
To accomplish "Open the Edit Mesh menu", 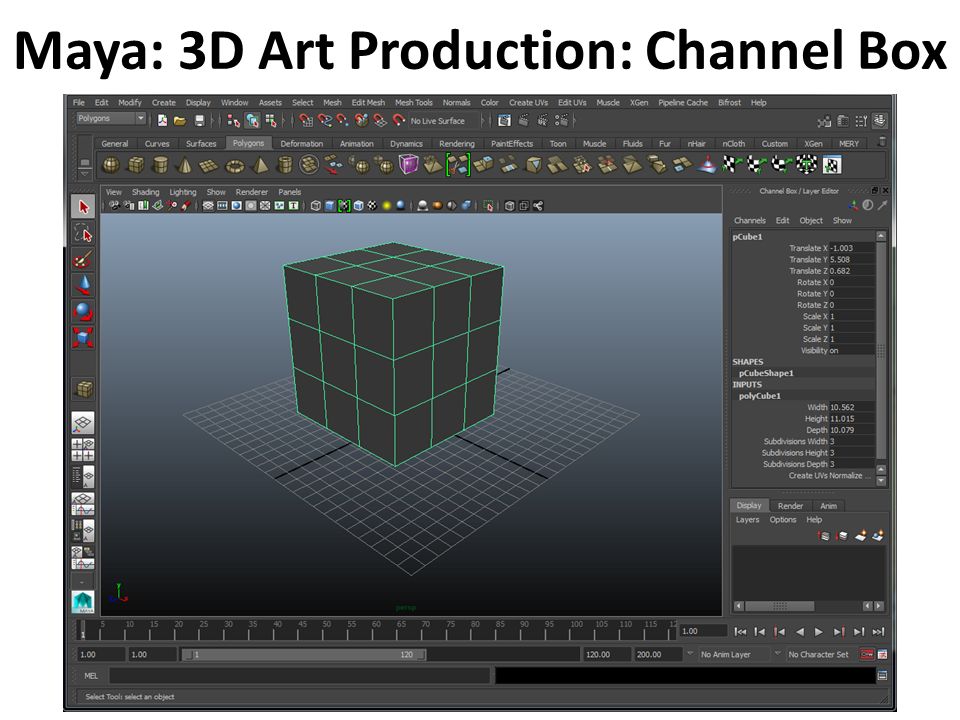I will (368, 102).
